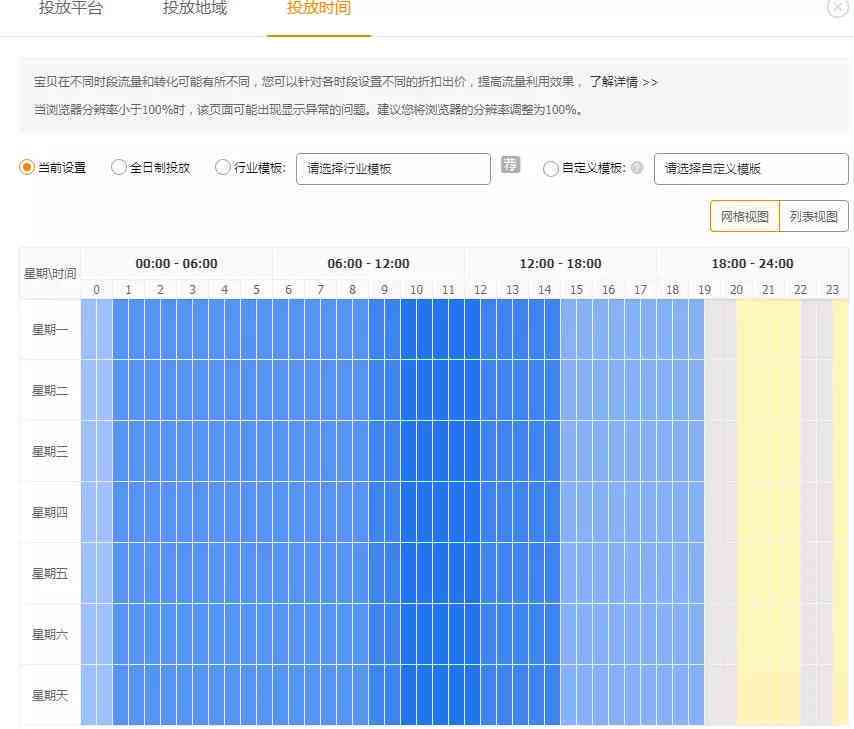Click the 星期天 cell at hour 0
The height and width of the screenshot is (729, 854).
coord(96,695)
